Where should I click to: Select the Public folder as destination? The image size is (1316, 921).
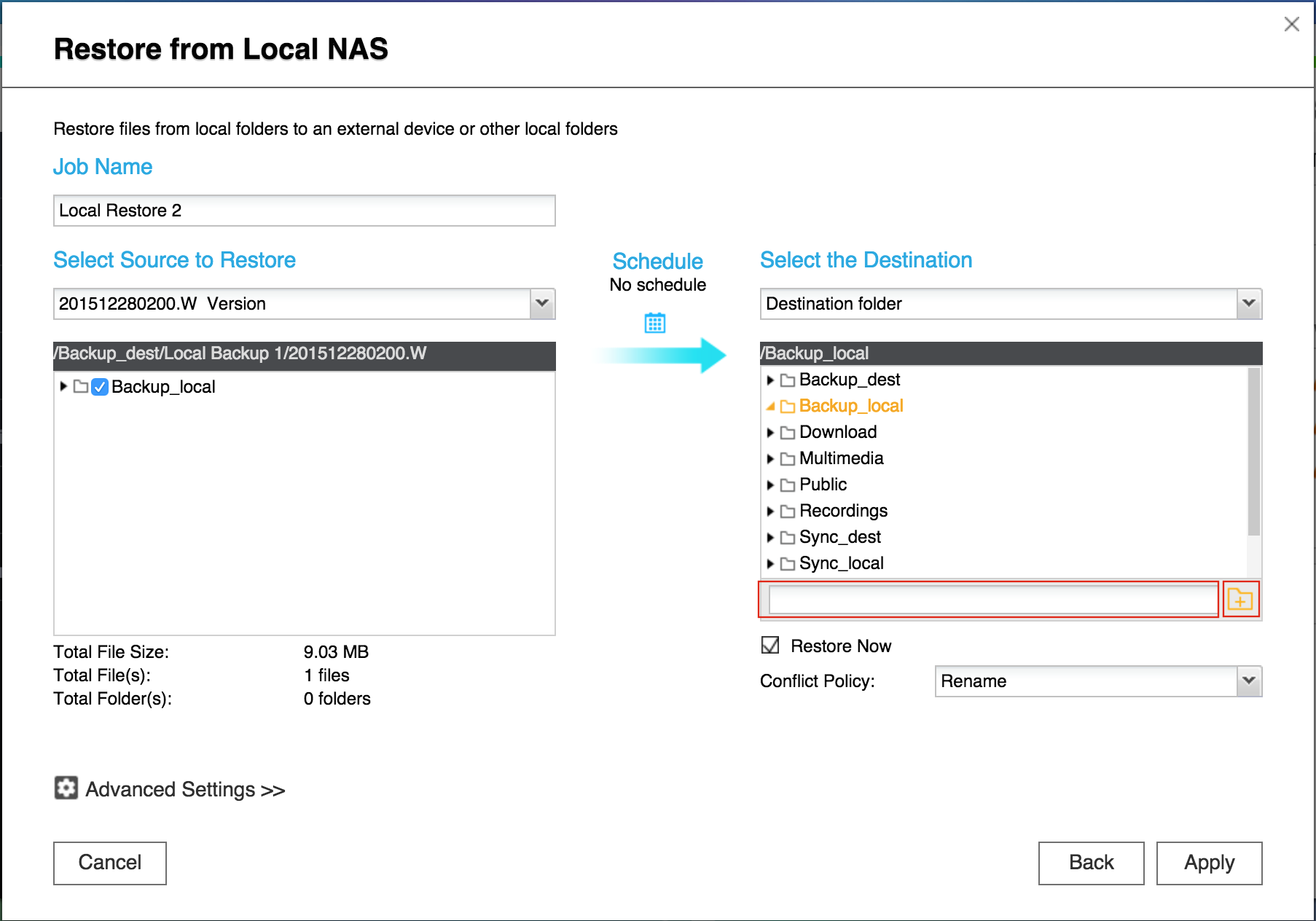(823, 485)
